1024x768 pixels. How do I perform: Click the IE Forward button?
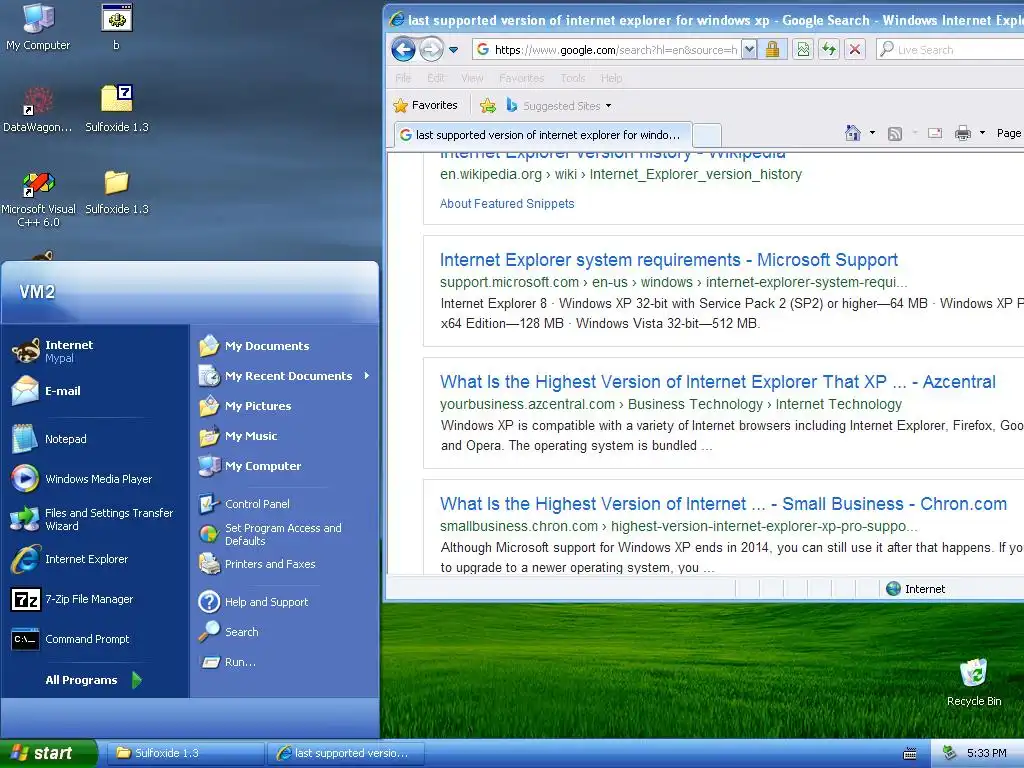click(x=431, y=50)
